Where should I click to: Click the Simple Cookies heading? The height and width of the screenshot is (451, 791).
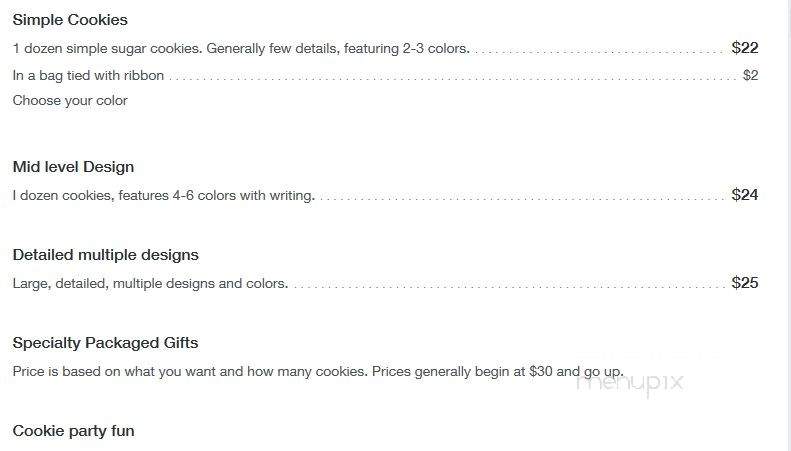[x=70, y=20]
